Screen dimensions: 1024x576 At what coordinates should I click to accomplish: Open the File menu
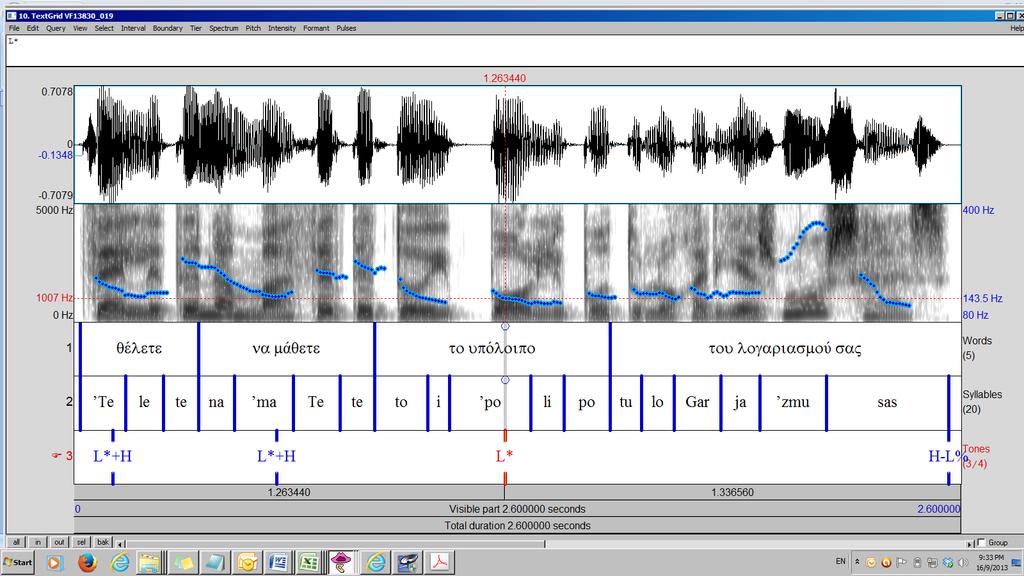click(14, 28)
